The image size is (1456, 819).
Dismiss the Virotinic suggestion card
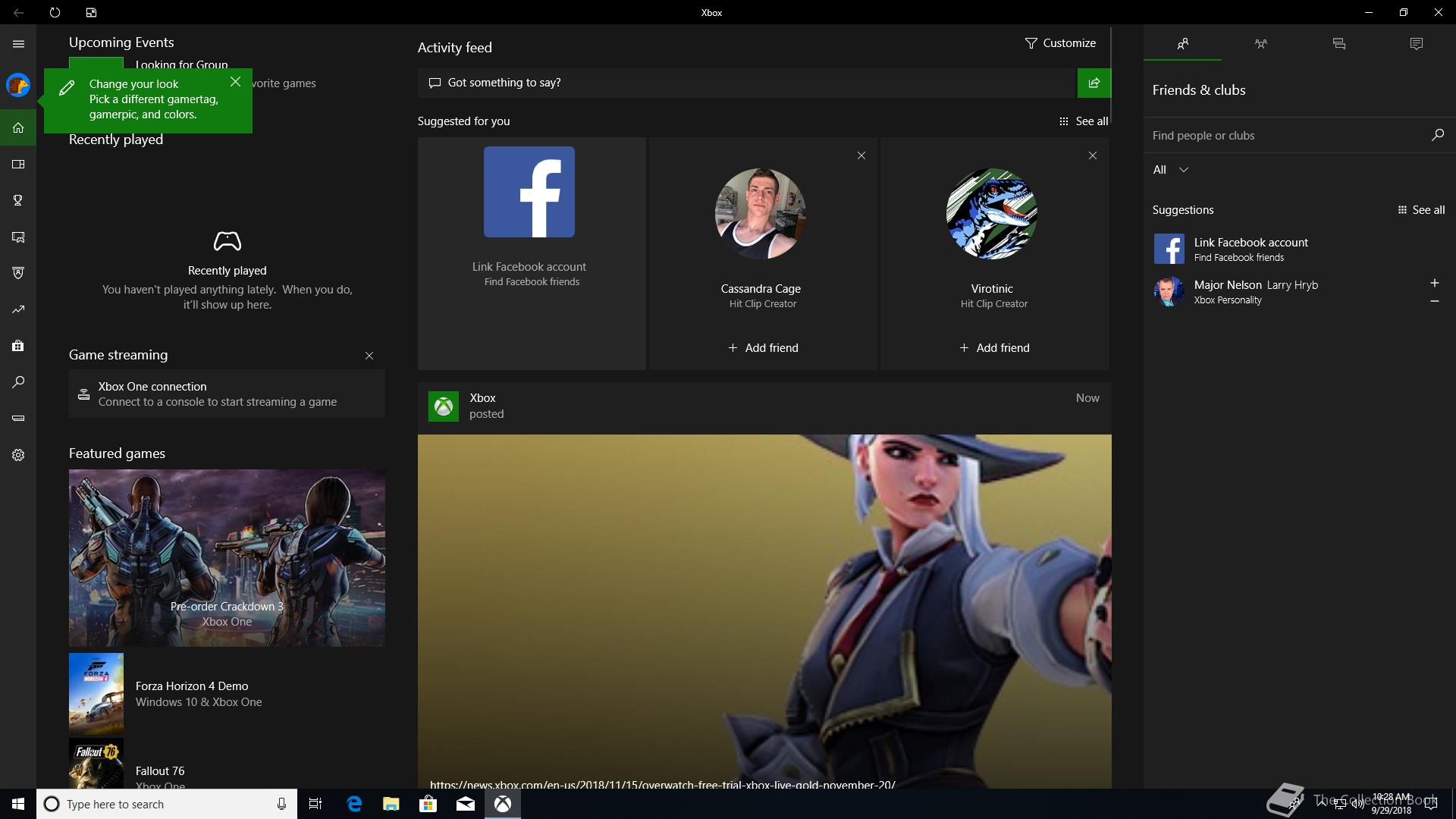1092,155
